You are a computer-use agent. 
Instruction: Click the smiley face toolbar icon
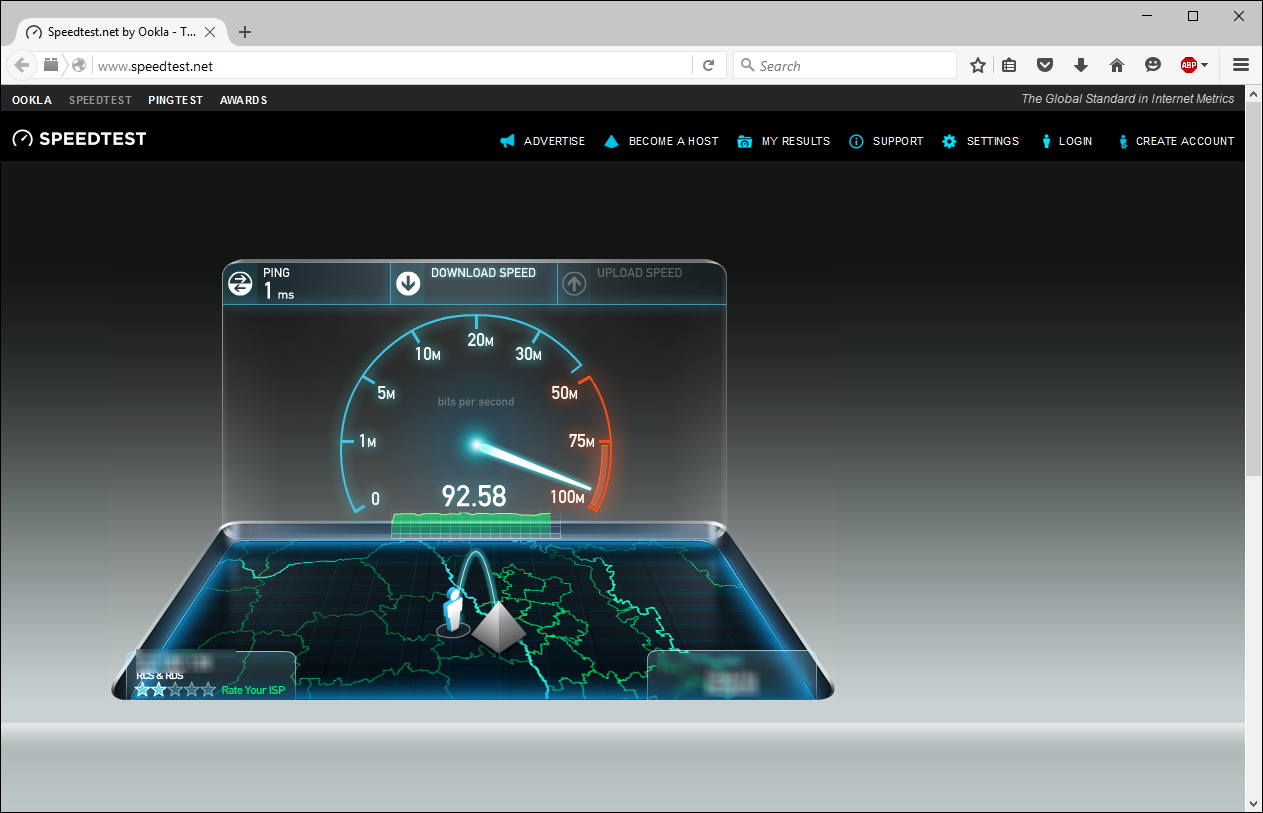[x=1153, y=65]
